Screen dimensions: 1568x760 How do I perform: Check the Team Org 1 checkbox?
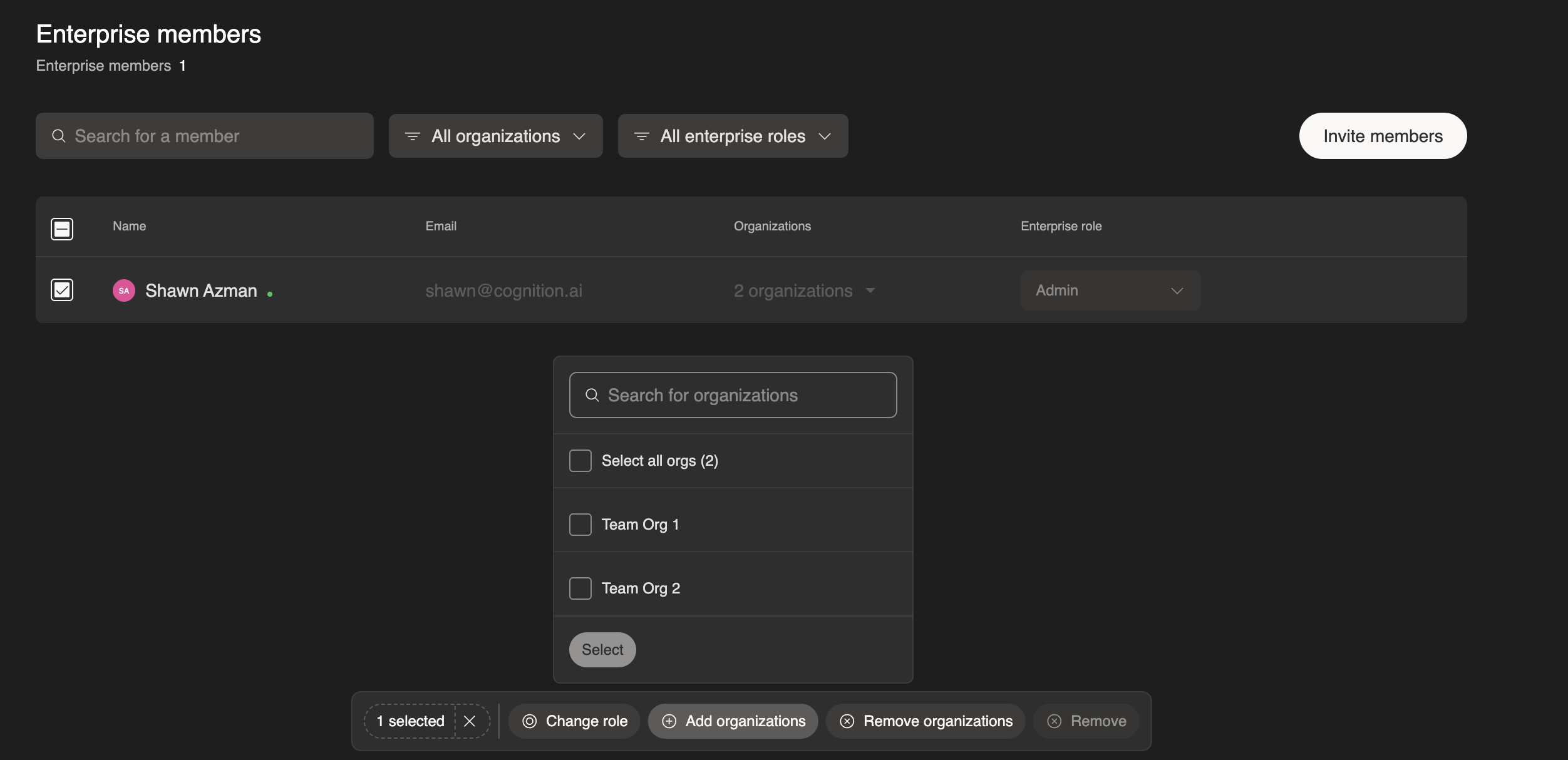pos(580,525)
